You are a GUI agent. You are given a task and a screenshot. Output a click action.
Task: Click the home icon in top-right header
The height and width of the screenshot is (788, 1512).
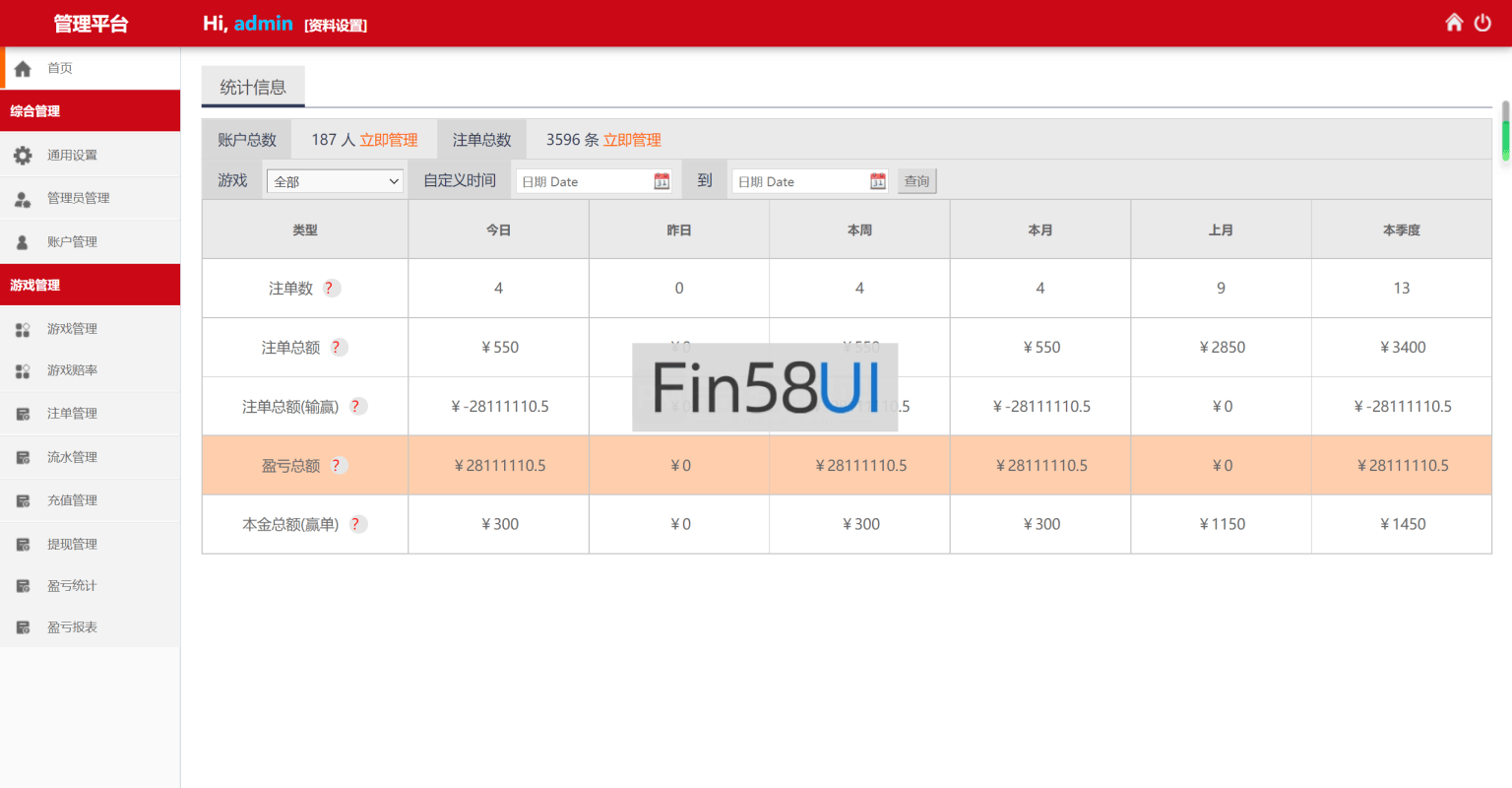(x=1454, y=23)
